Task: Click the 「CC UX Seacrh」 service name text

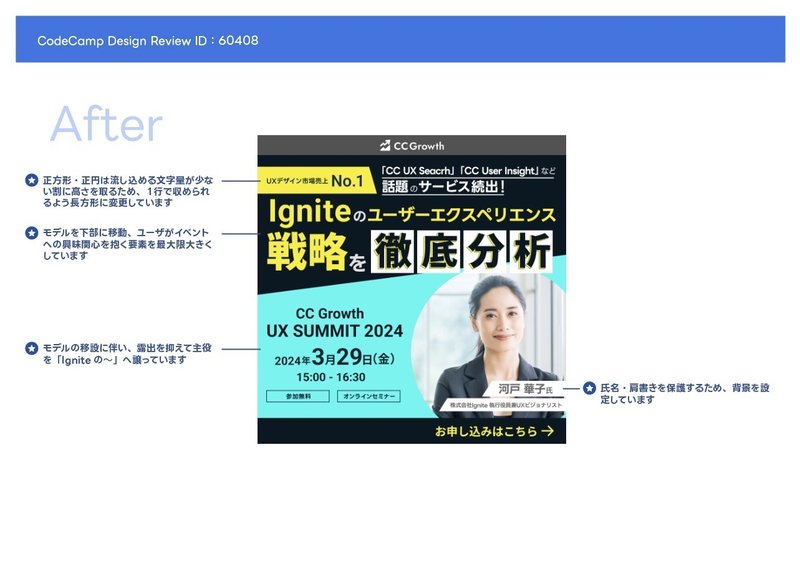Action: (419, 170)
